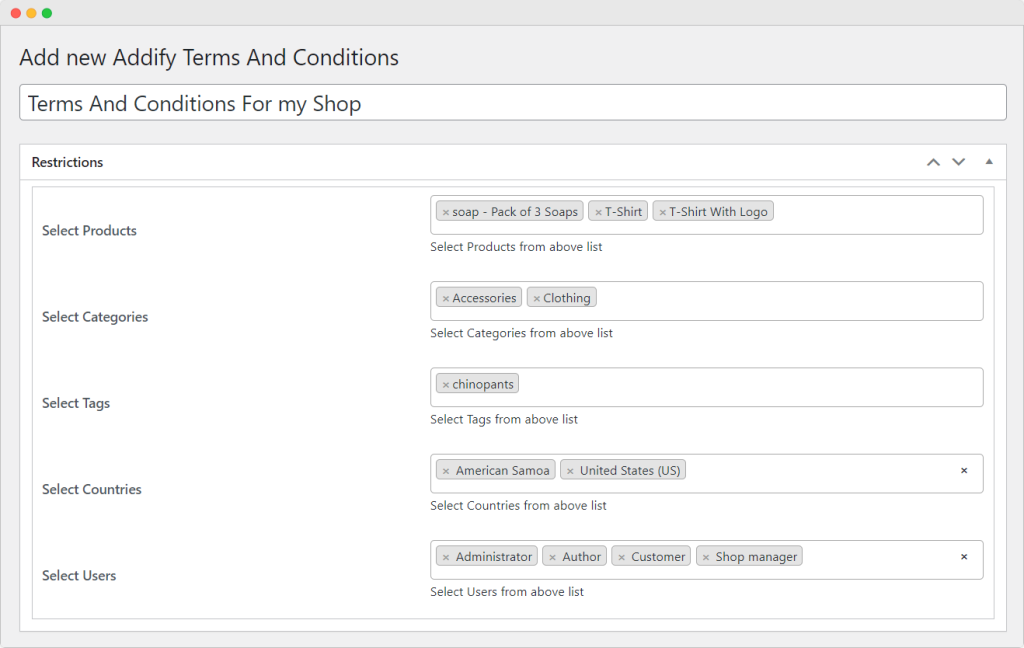The height and width of the screenshot is (648, 1024).
Task: Open the Select Products dropdown field
Action: tap(870, 214)
